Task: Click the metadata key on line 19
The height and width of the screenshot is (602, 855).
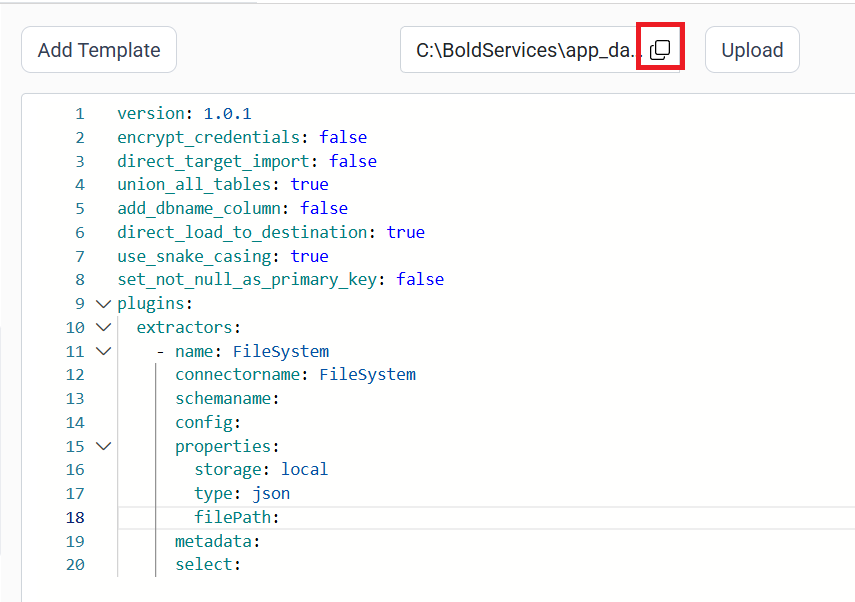Action: coord(212,541)
